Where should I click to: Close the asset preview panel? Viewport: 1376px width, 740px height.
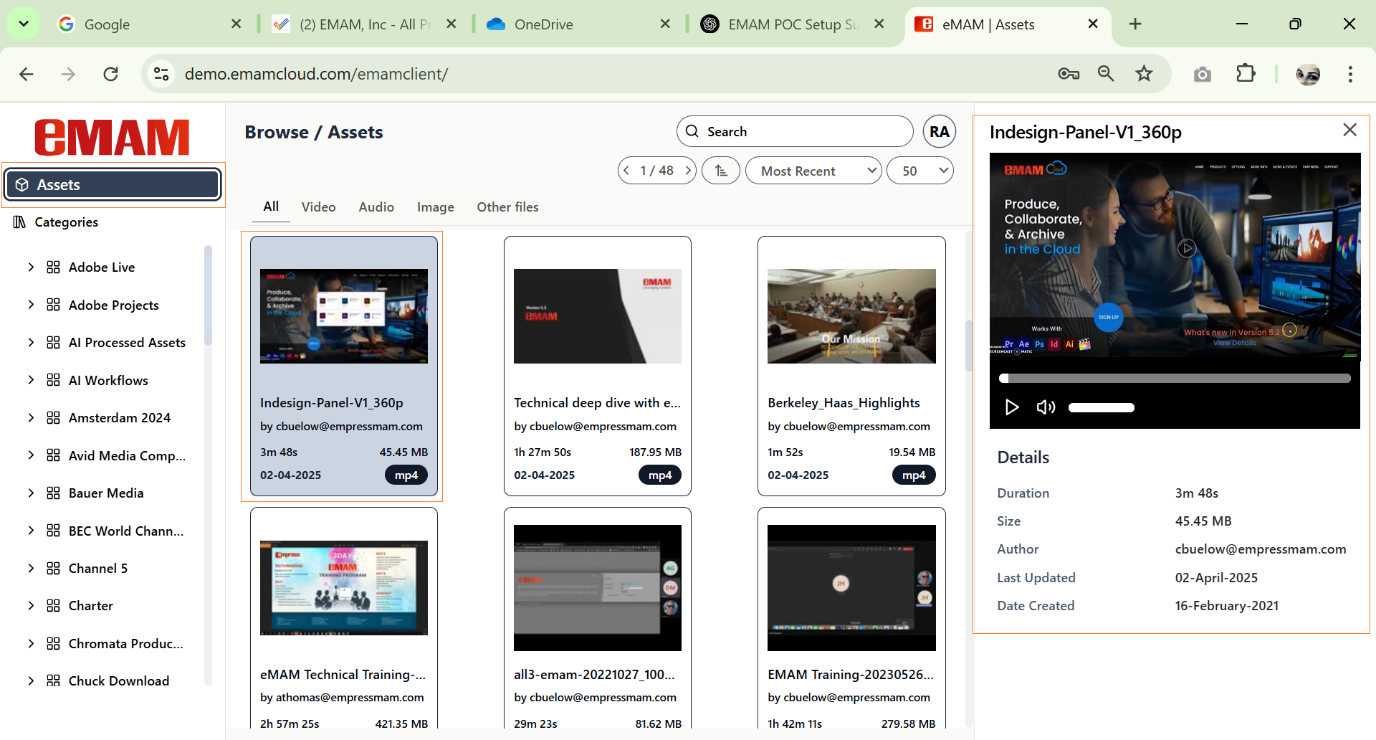(x=1350, y=130)
